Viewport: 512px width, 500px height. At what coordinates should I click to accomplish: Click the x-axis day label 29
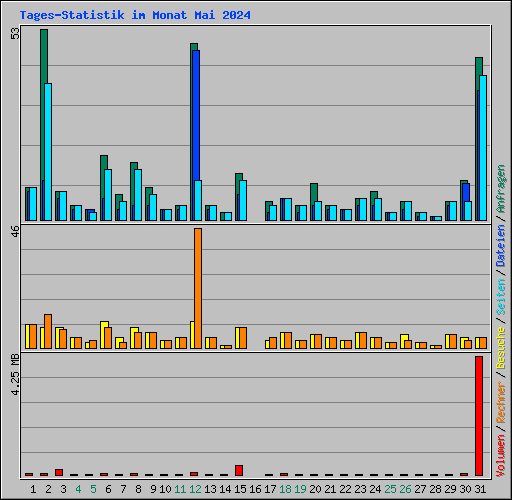[x=450, y=489]
